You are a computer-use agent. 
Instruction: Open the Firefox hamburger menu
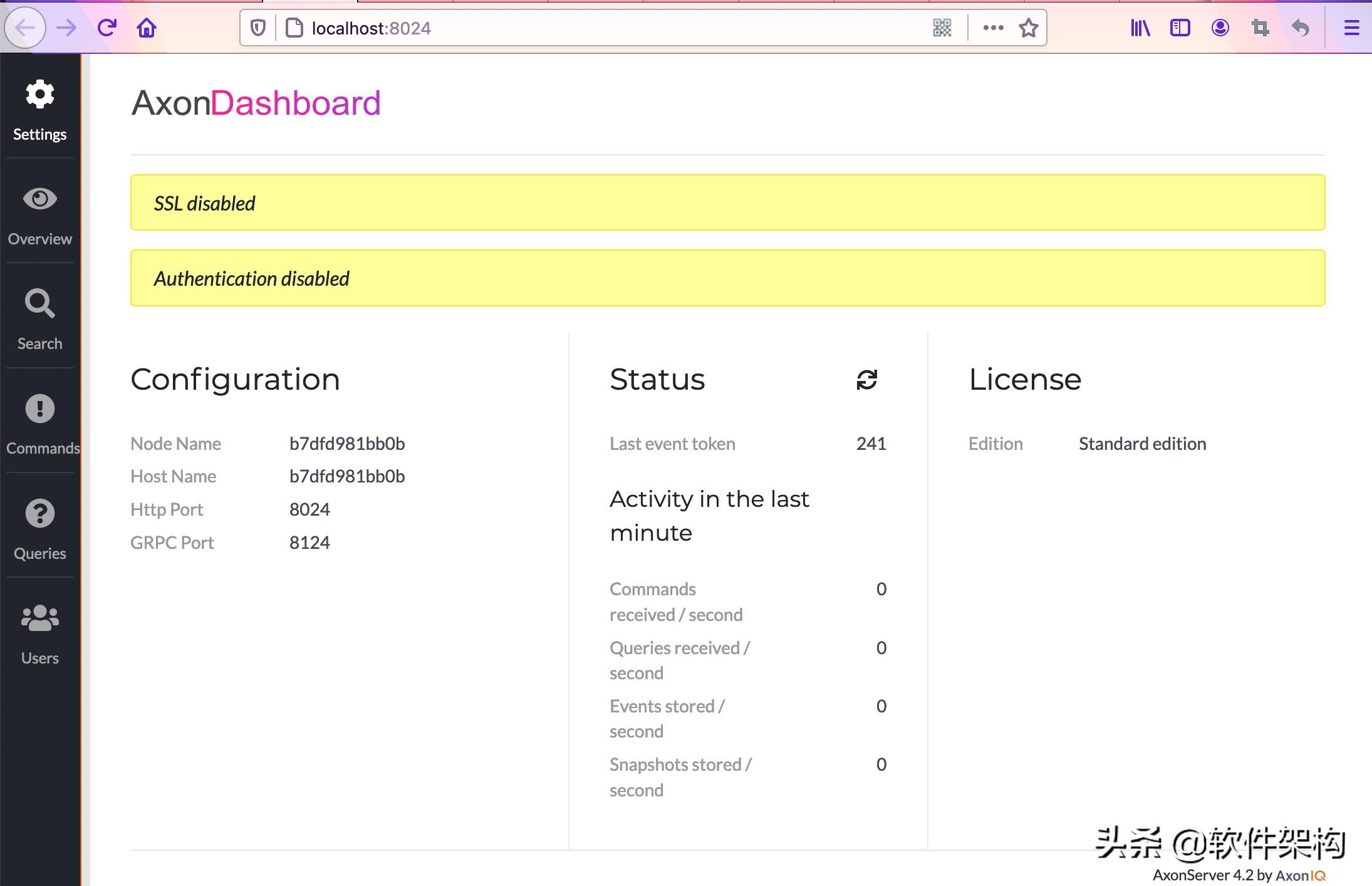point(1351,28)
